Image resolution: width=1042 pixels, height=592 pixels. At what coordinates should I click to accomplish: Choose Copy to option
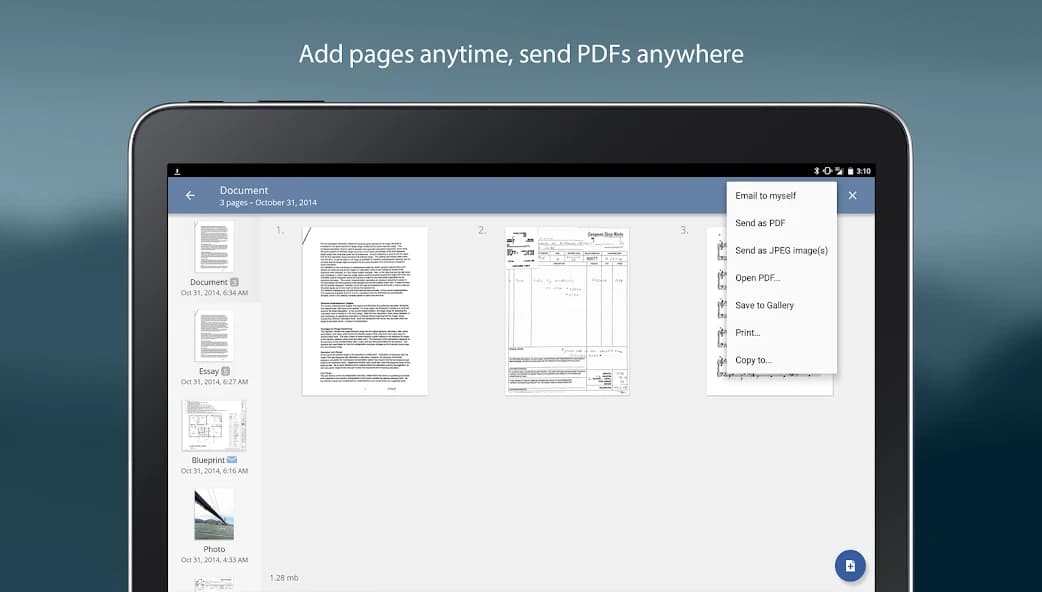click(x=753, y=360)
